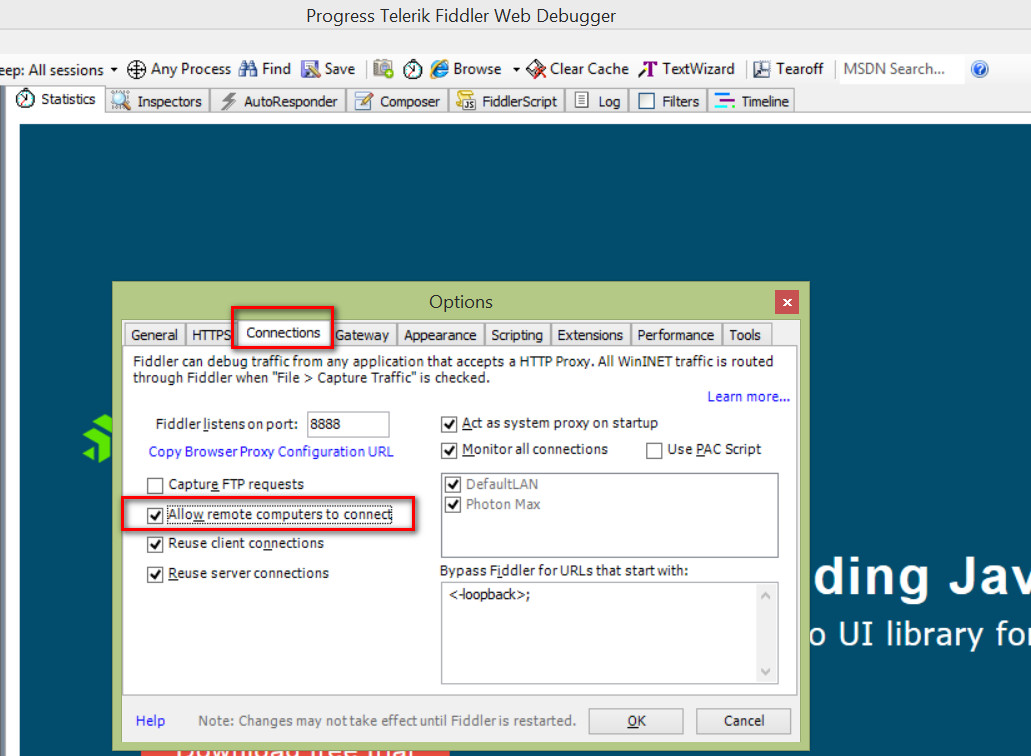Open the Learn more... link
This screenshot has height=756, width=1031.
pyautogui.click(x=748, y=396)
